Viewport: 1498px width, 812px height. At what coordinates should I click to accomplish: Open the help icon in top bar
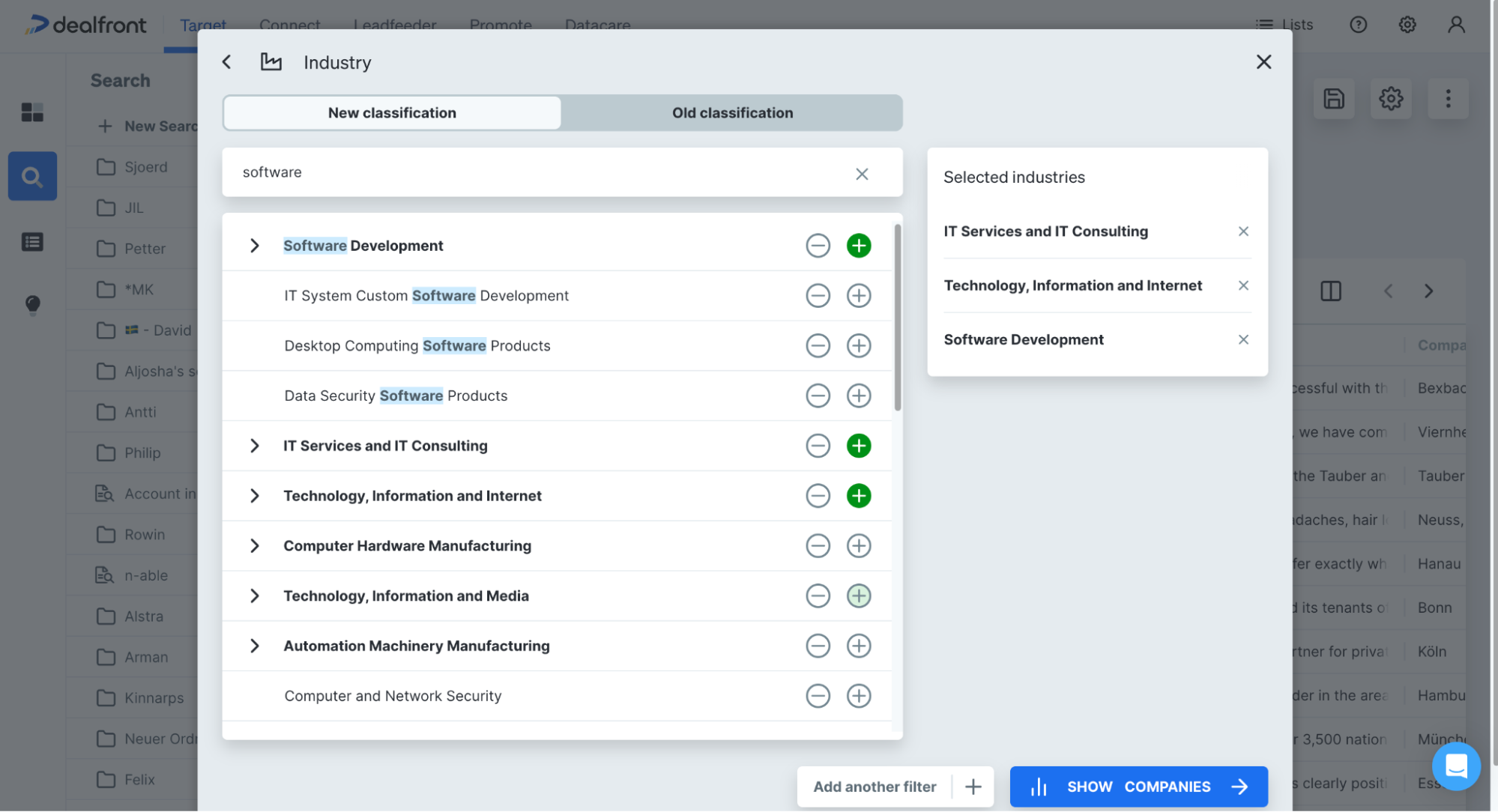(x=1358, y=25)
